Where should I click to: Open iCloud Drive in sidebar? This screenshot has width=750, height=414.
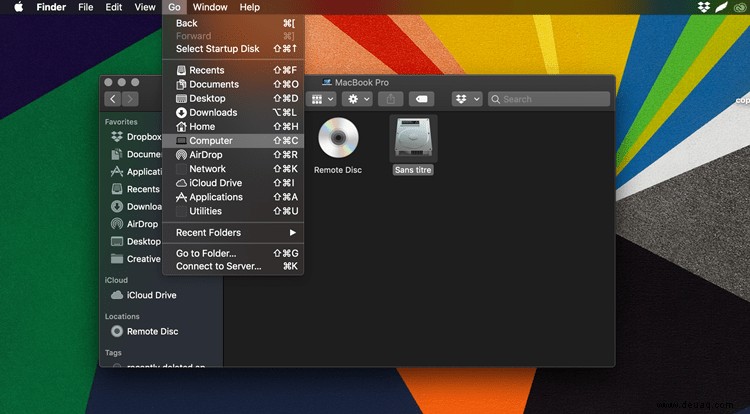pos(144,295)
